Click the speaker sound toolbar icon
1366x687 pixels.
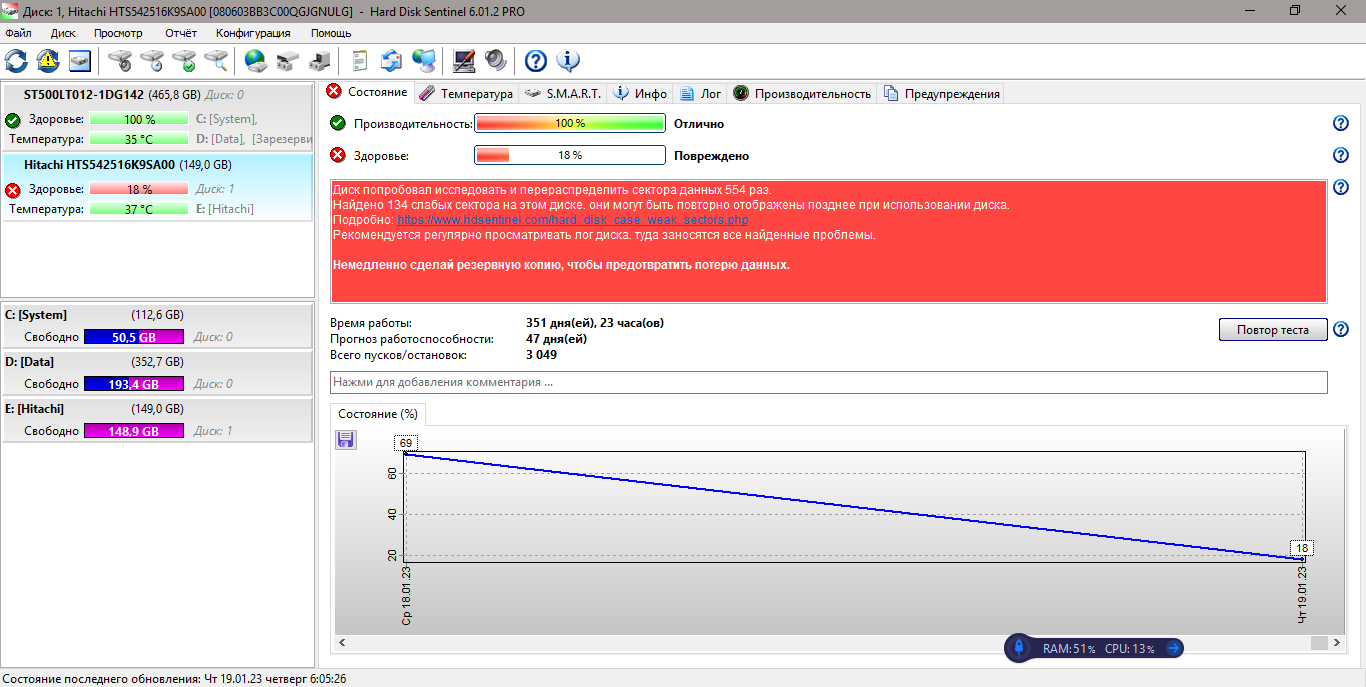coord(496,61)
